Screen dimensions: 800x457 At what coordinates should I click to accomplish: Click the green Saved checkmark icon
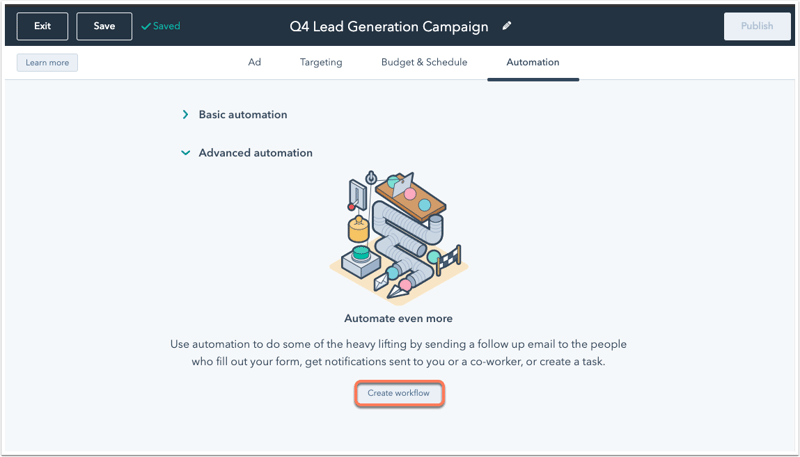146,26
